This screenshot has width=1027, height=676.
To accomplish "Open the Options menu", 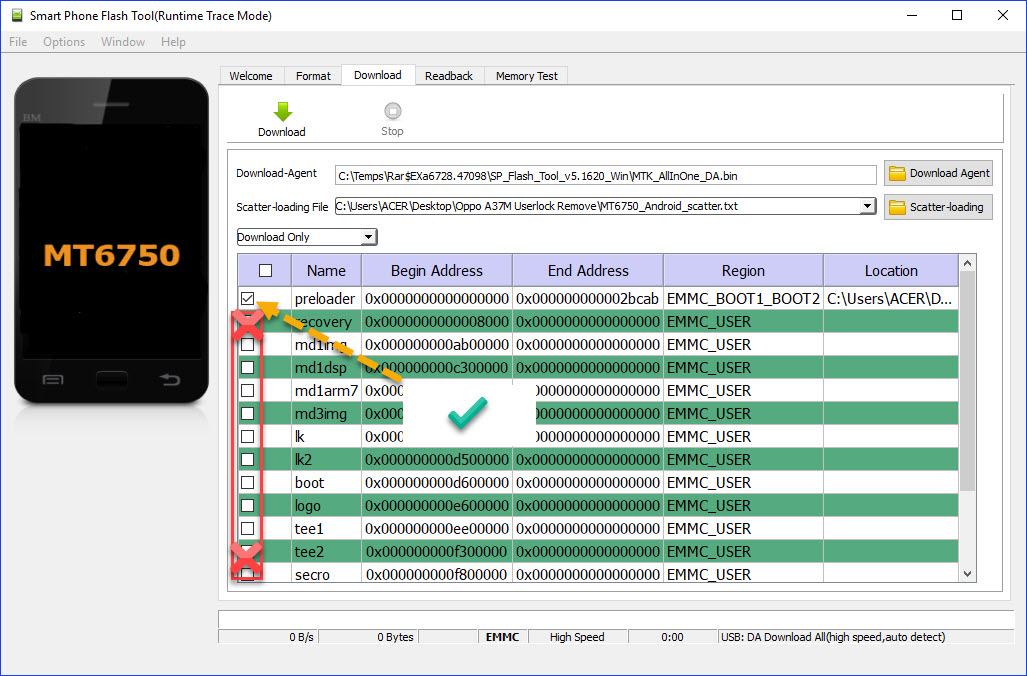I will 64,42.
